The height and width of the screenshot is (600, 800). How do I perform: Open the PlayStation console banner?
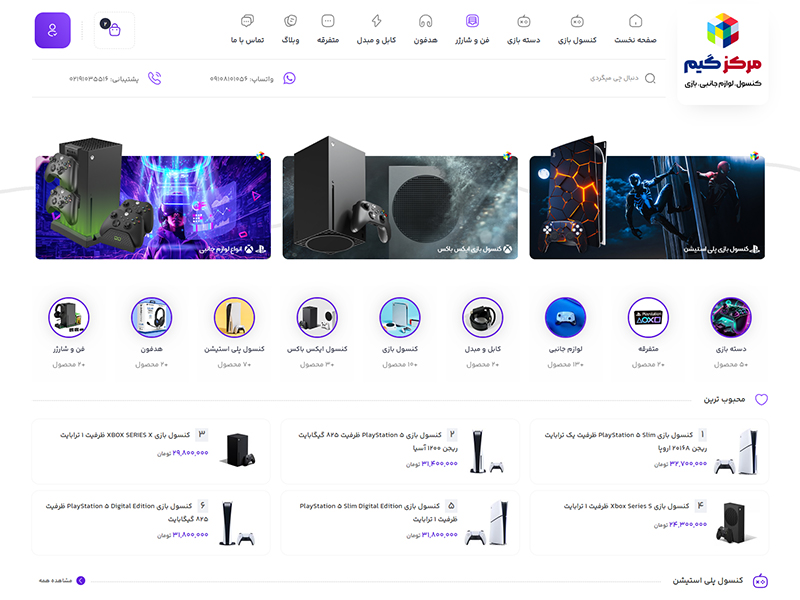pyautogui.click(x=647, y=207)
